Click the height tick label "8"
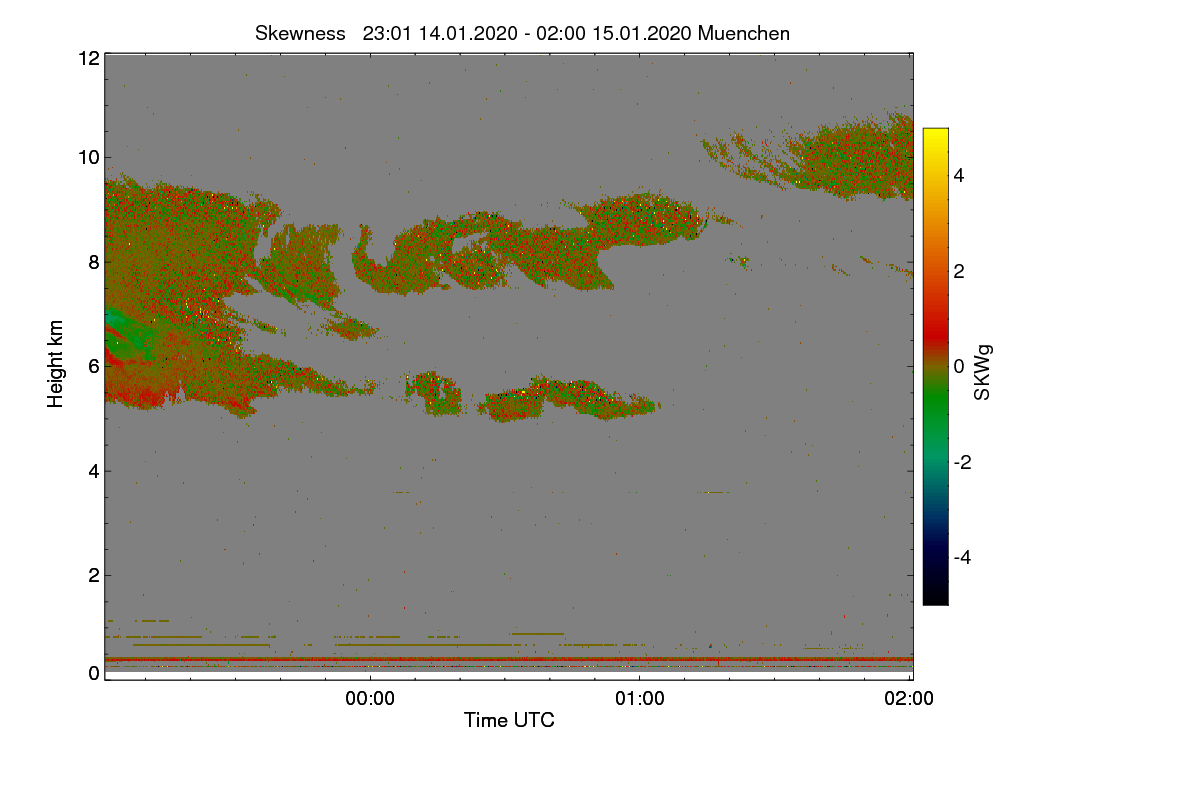 (94, 262)
